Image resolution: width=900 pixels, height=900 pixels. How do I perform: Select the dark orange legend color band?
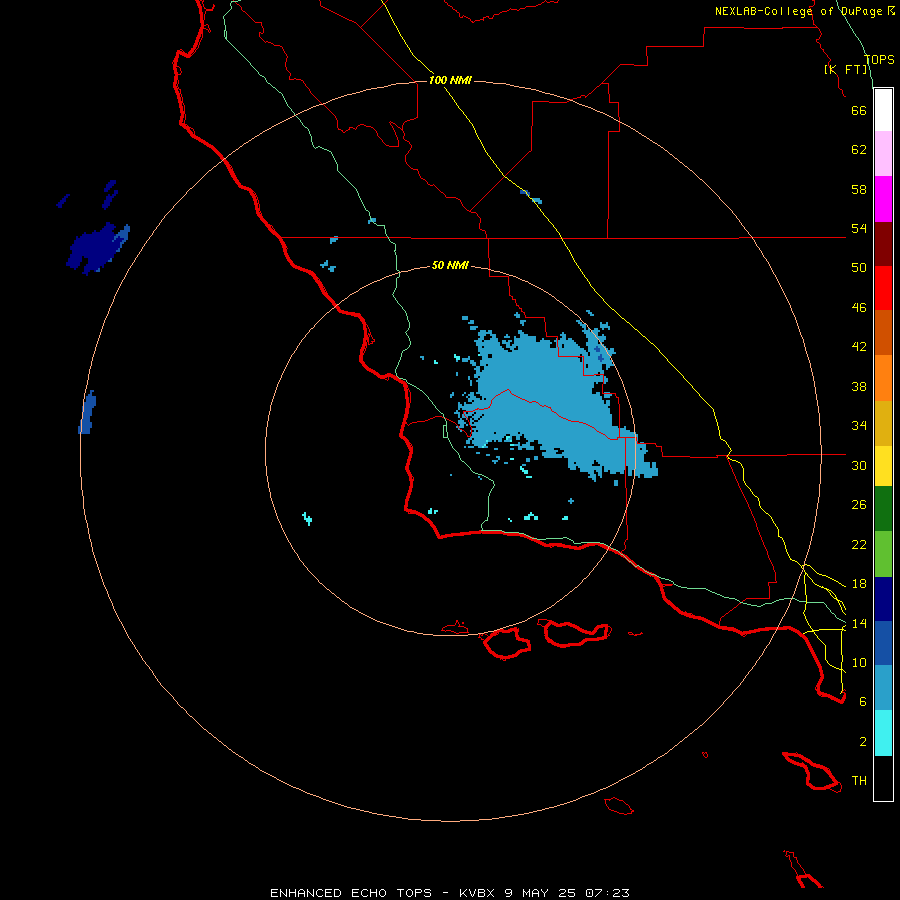tap(883, 332)
